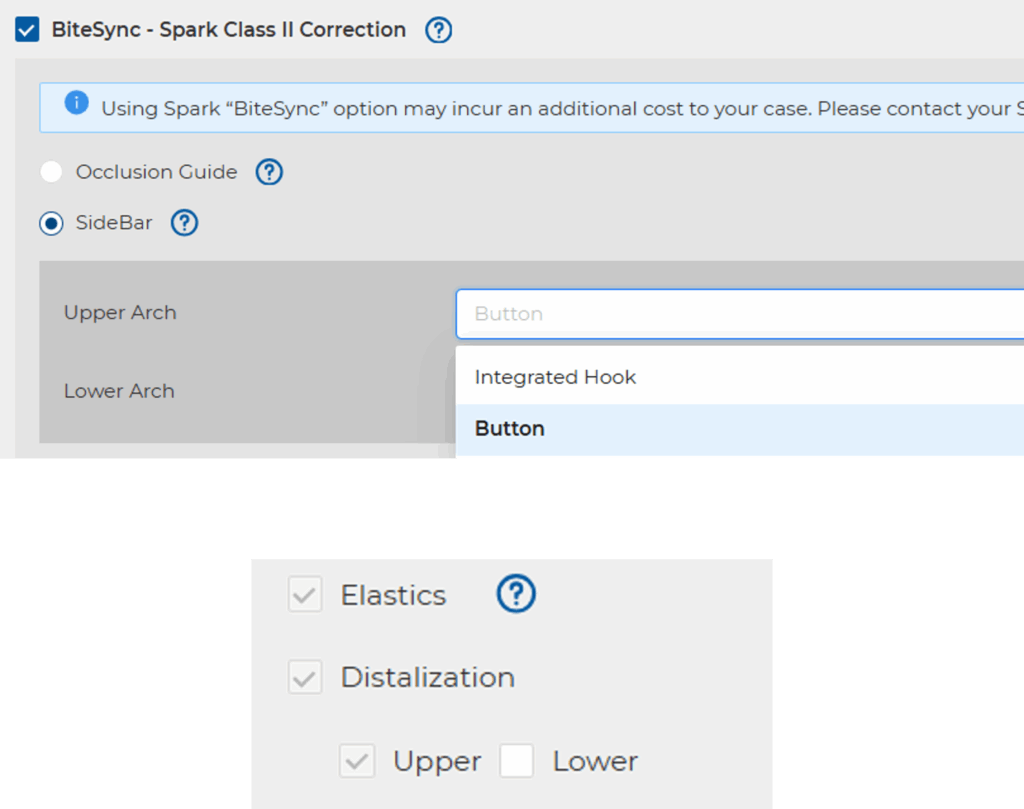Select the Occlusion Guide radio button
1024x809 pixels.
[x=51, y=172]
